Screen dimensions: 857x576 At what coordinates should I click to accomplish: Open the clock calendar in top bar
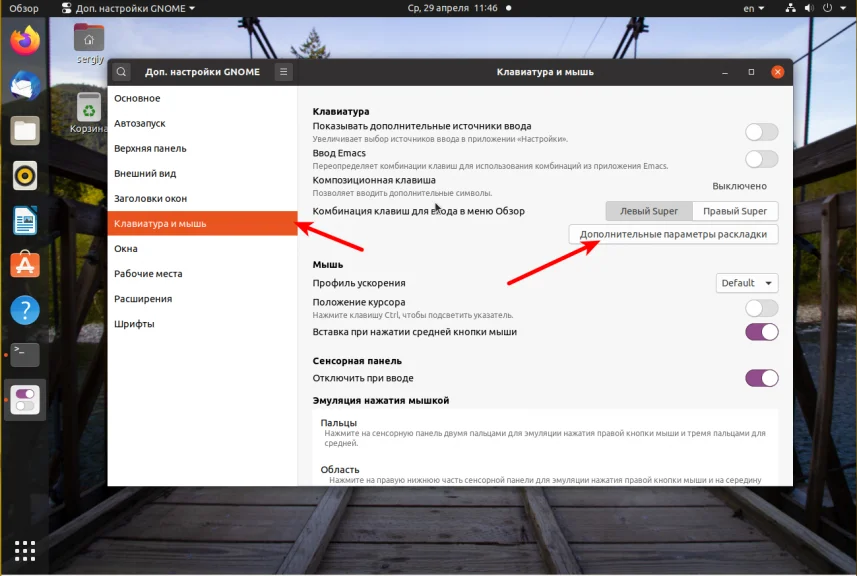453,8
